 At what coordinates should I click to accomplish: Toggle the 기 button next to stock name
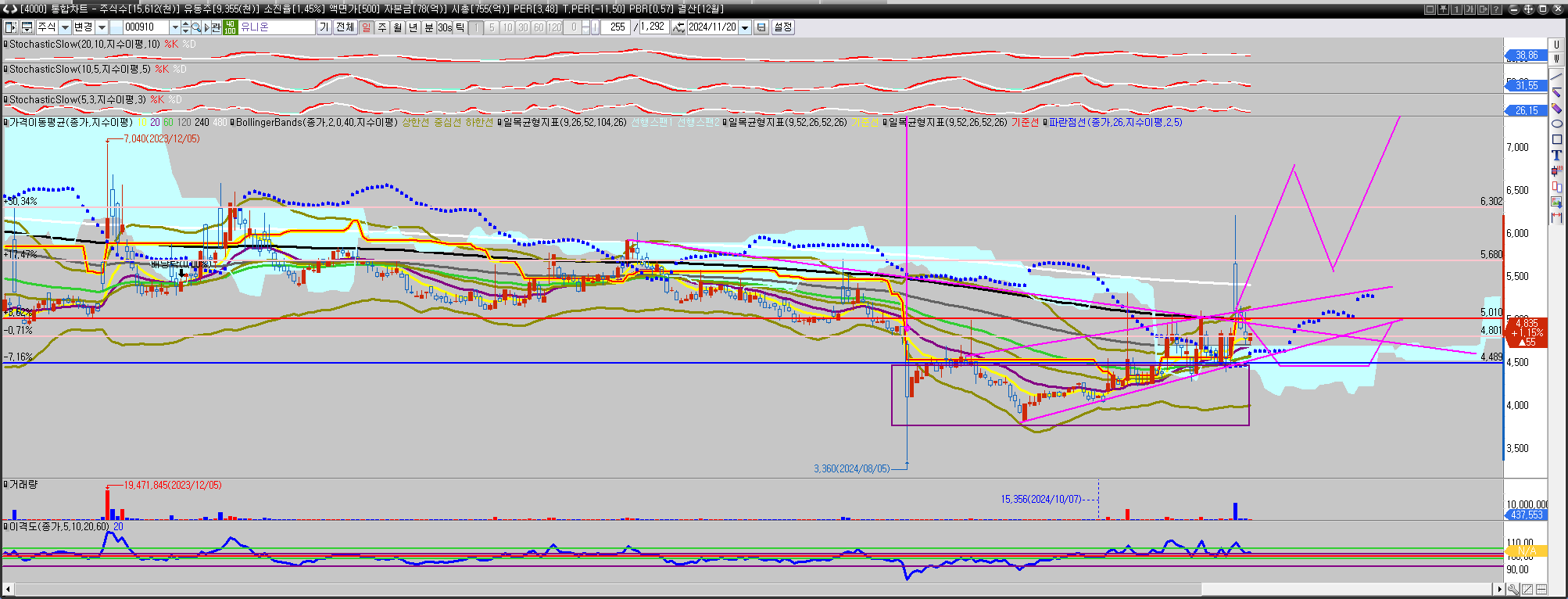point(324,27)
